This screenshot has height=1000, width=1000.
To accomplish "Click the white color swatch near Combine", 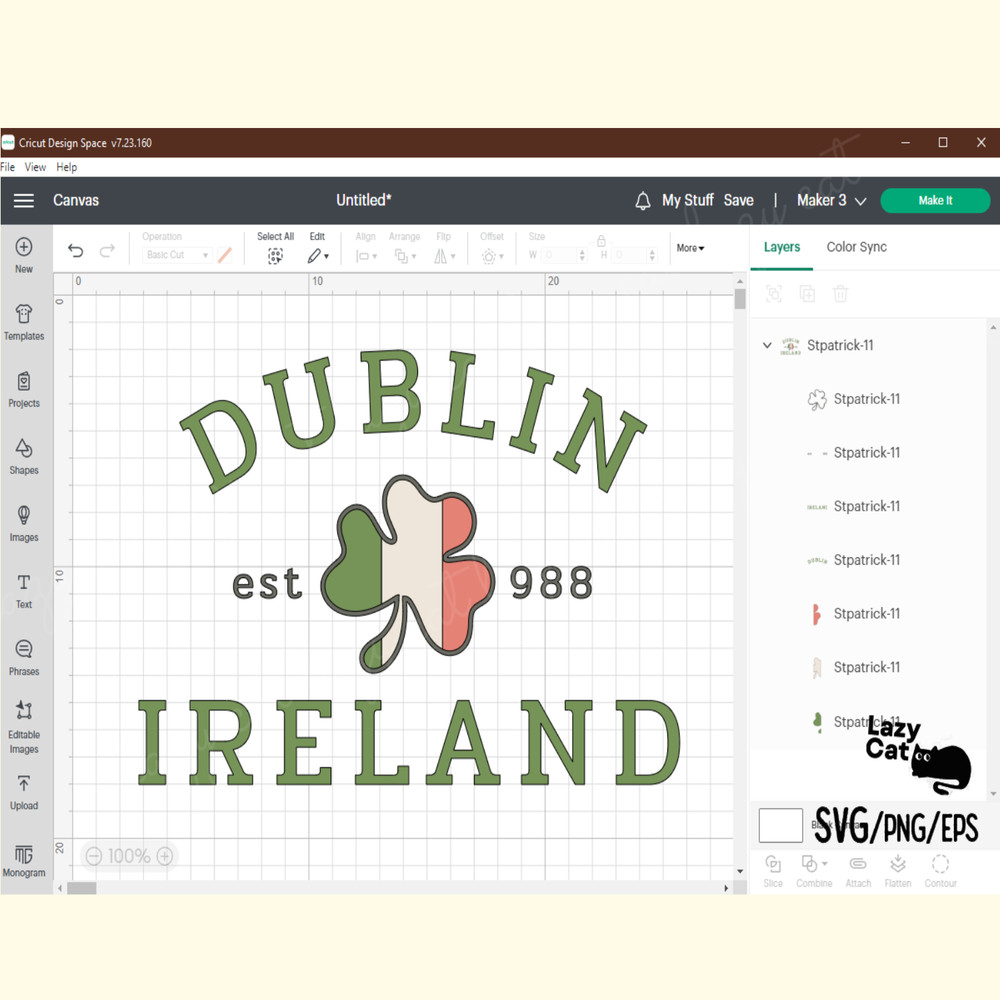I will click(x=781, y=824).
